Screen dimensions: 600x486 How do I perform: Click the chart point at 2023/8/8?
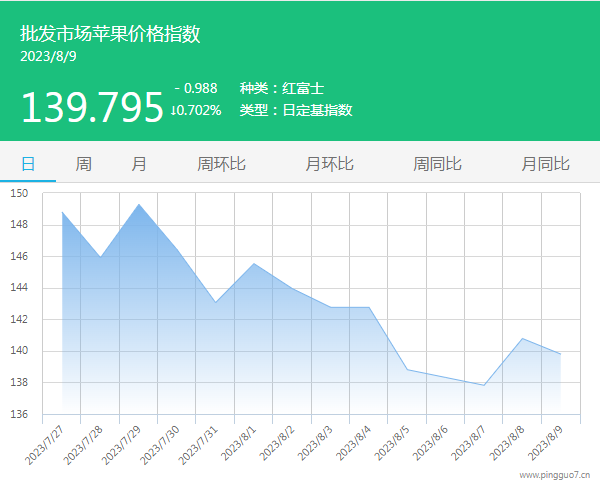click(522, 338)
